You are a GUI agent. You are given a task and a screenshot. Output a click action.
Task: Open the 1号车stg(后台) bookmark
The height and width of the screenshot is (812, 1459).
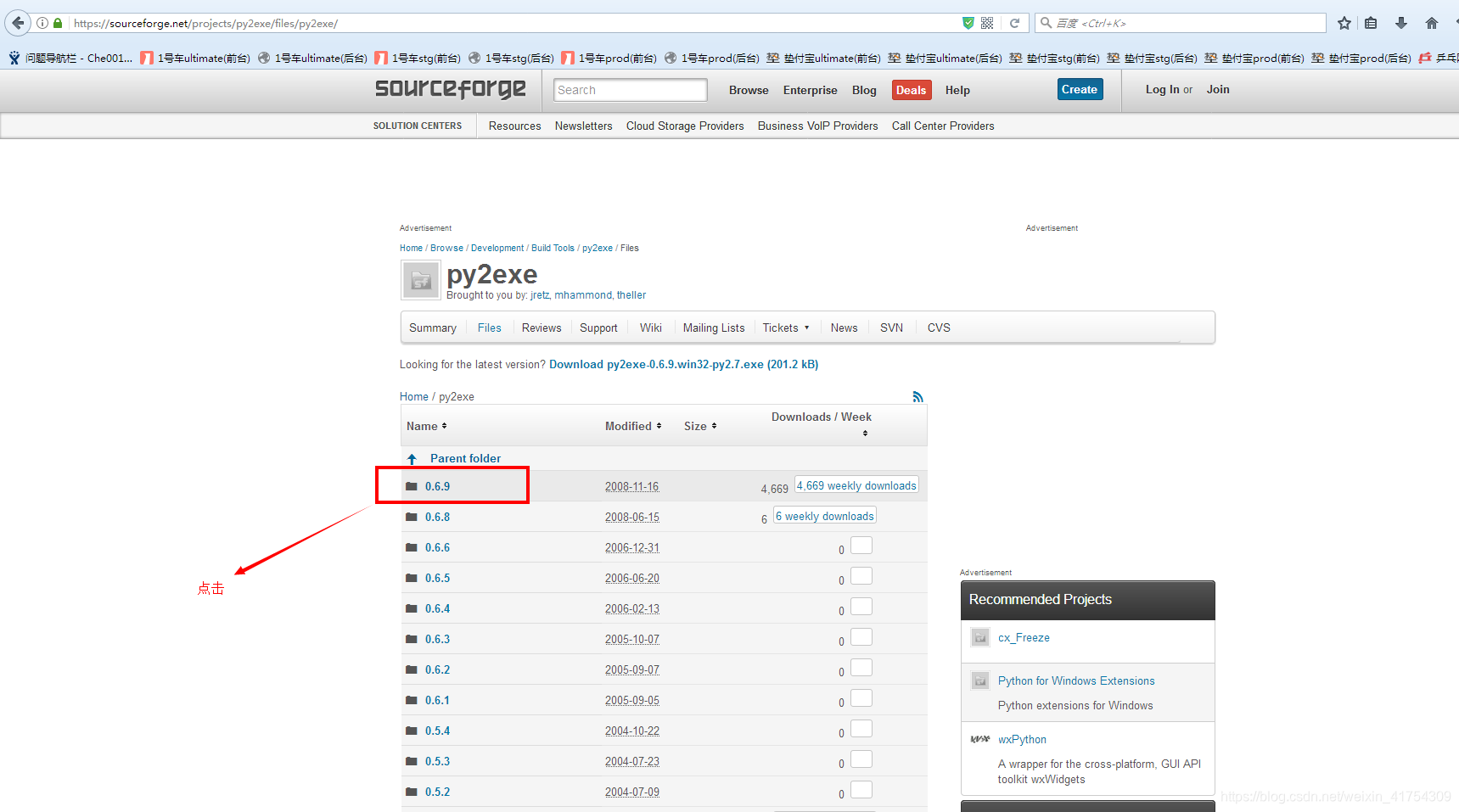511,58
